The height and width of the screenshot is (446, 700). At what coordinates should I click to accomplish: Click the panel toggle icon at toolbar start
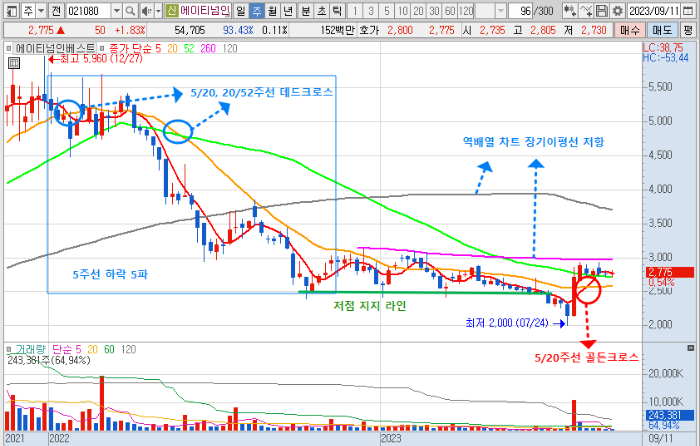pyautogui.click(x=12, y=10)
